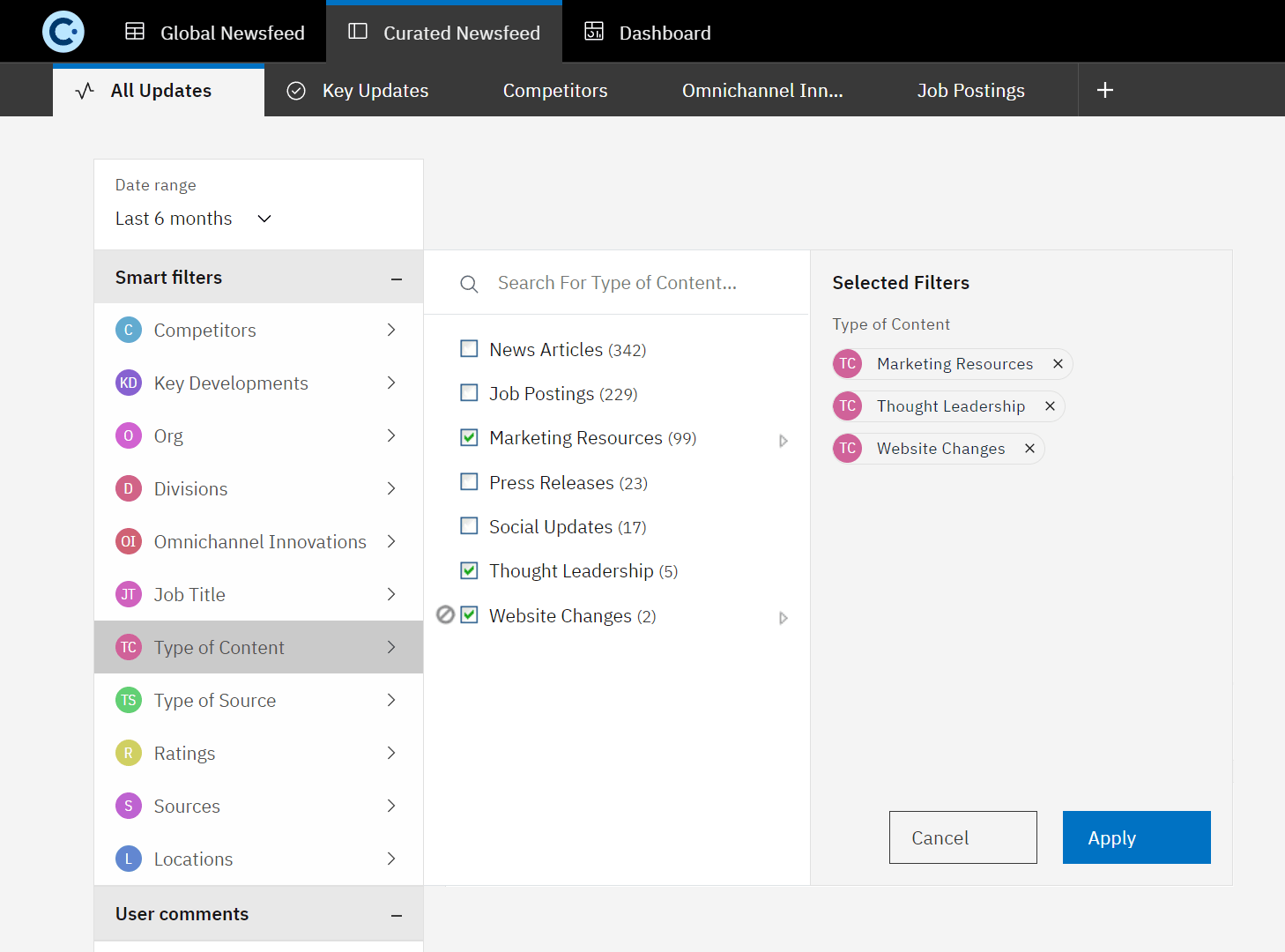Click the Ratings R badge

[x=129, y=753]
